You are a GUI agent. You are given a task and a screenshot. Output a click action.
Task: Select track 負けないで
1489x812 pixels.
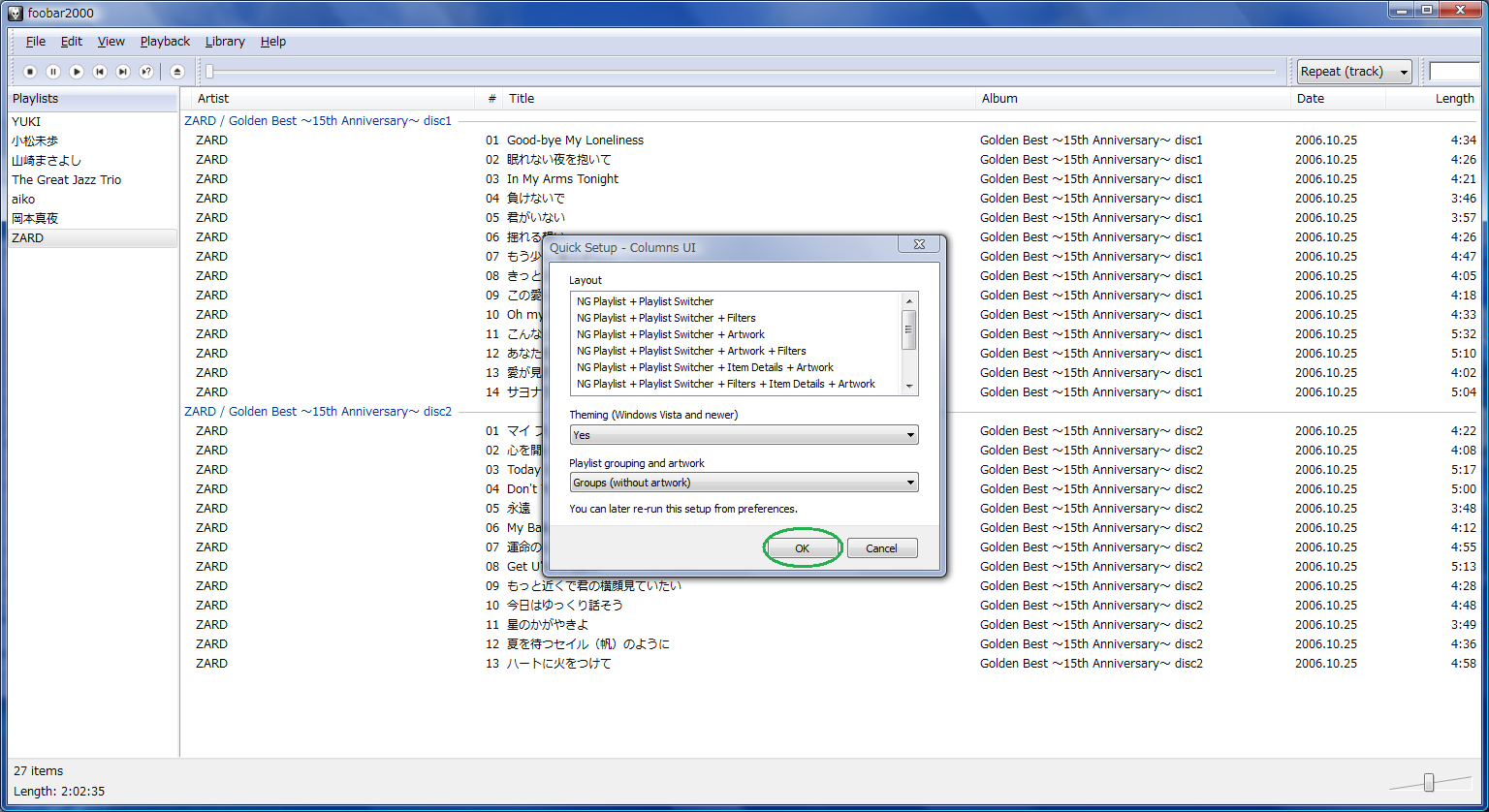(x=831, y=199)
